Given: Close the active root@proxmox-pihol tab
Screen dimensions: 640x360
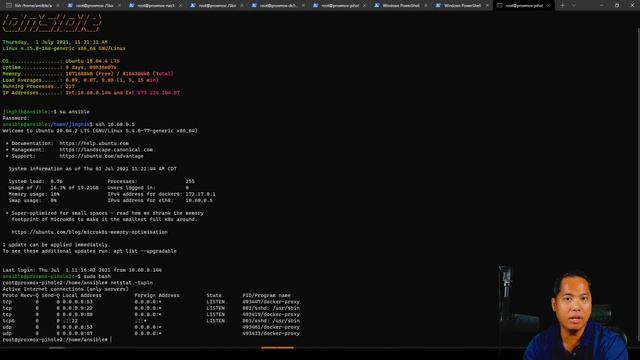Looking at the screenshot, I should (549, 6).
